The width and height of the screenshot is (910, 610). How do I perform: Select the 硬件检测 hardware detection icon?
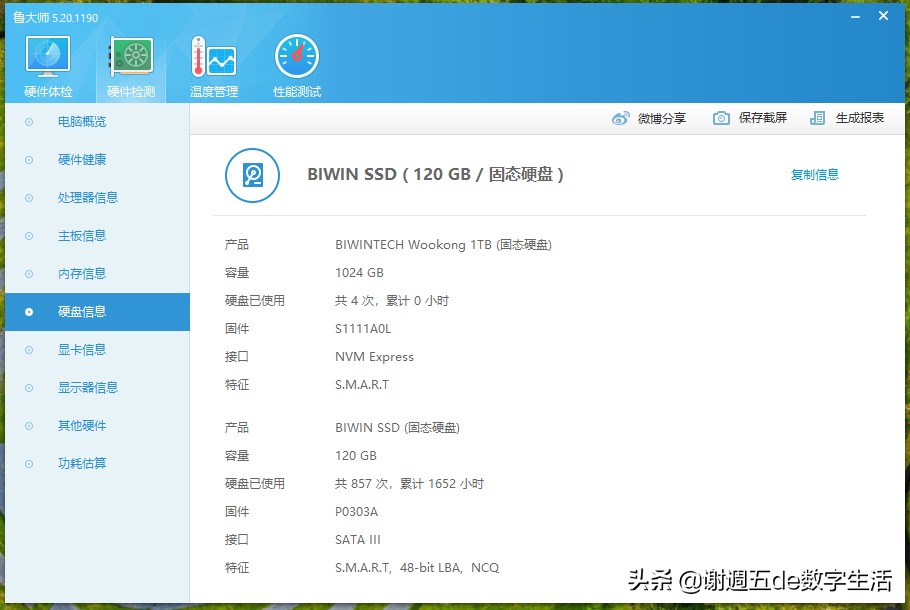pyautogui.click(x=131, y=60)
